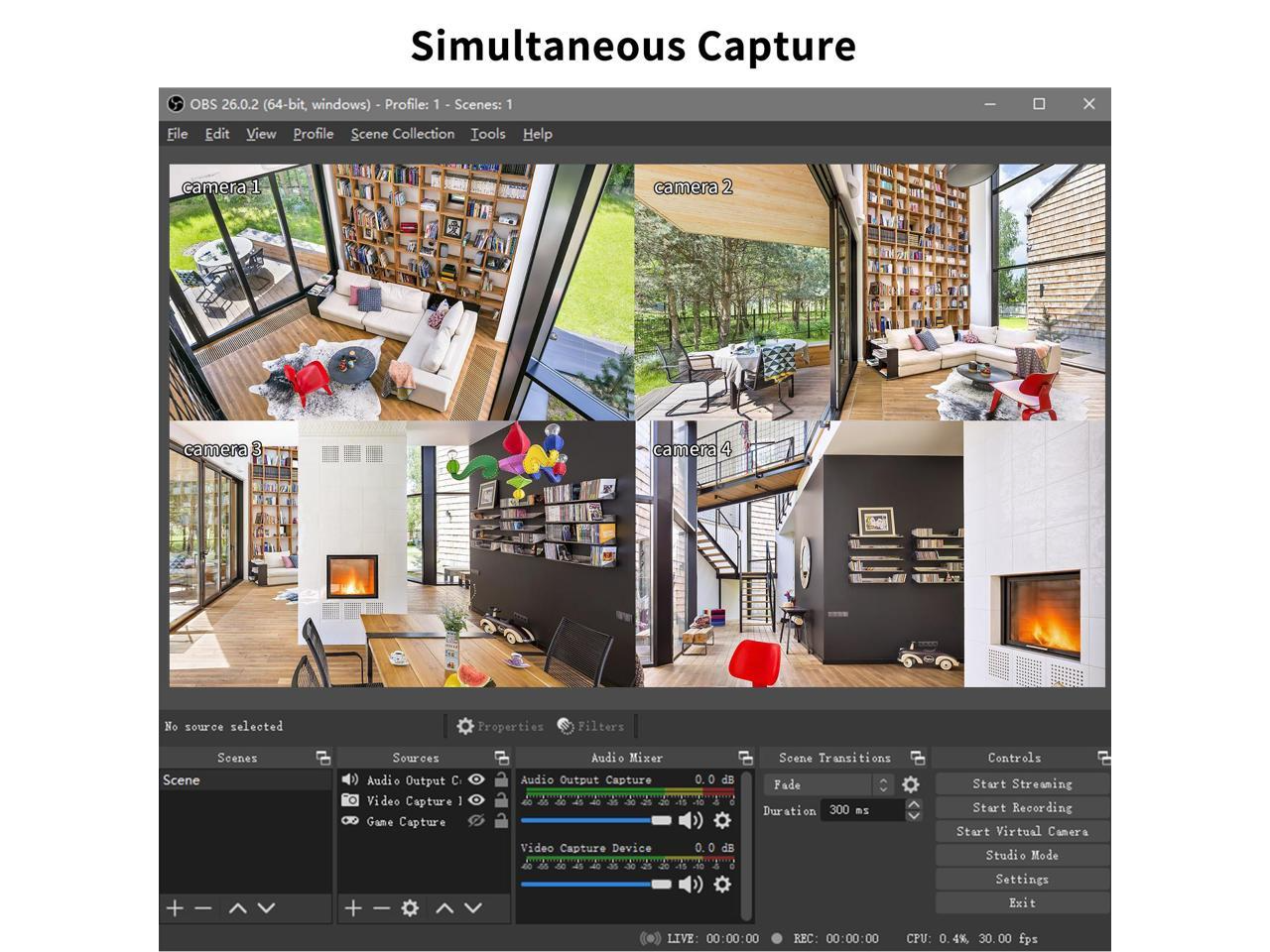Show the Game Capture source
The image size is (1270, 952).
pyautogui.click(x=476, y=821)
